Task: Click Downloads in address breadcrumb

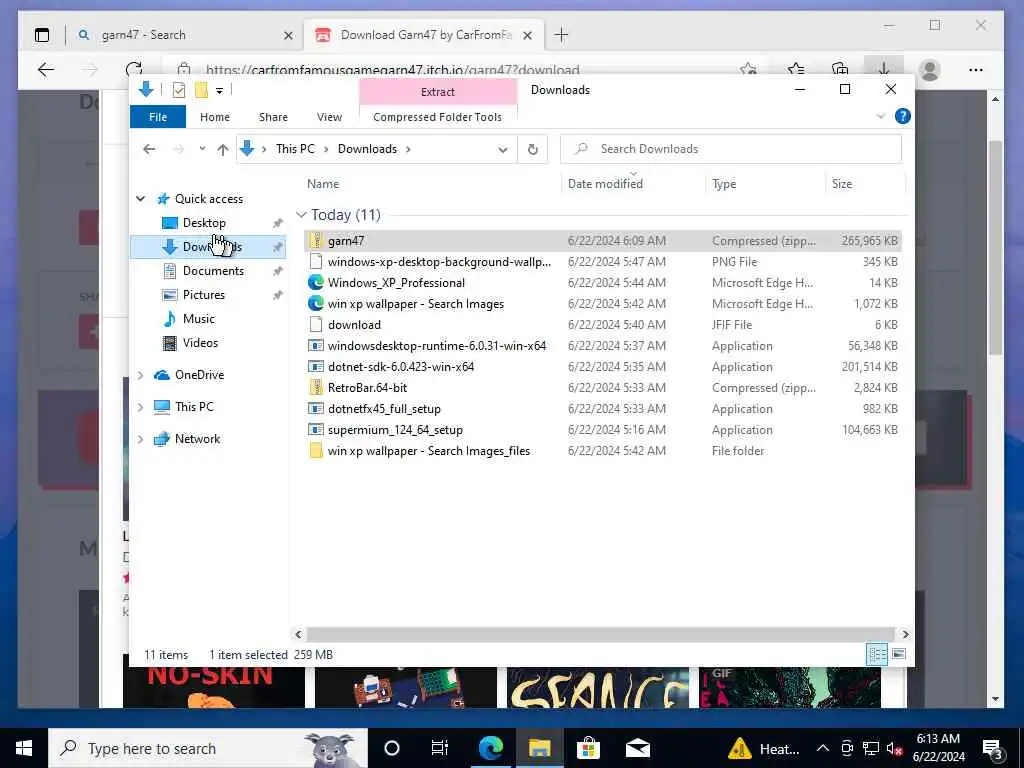Action: (367, 149)
